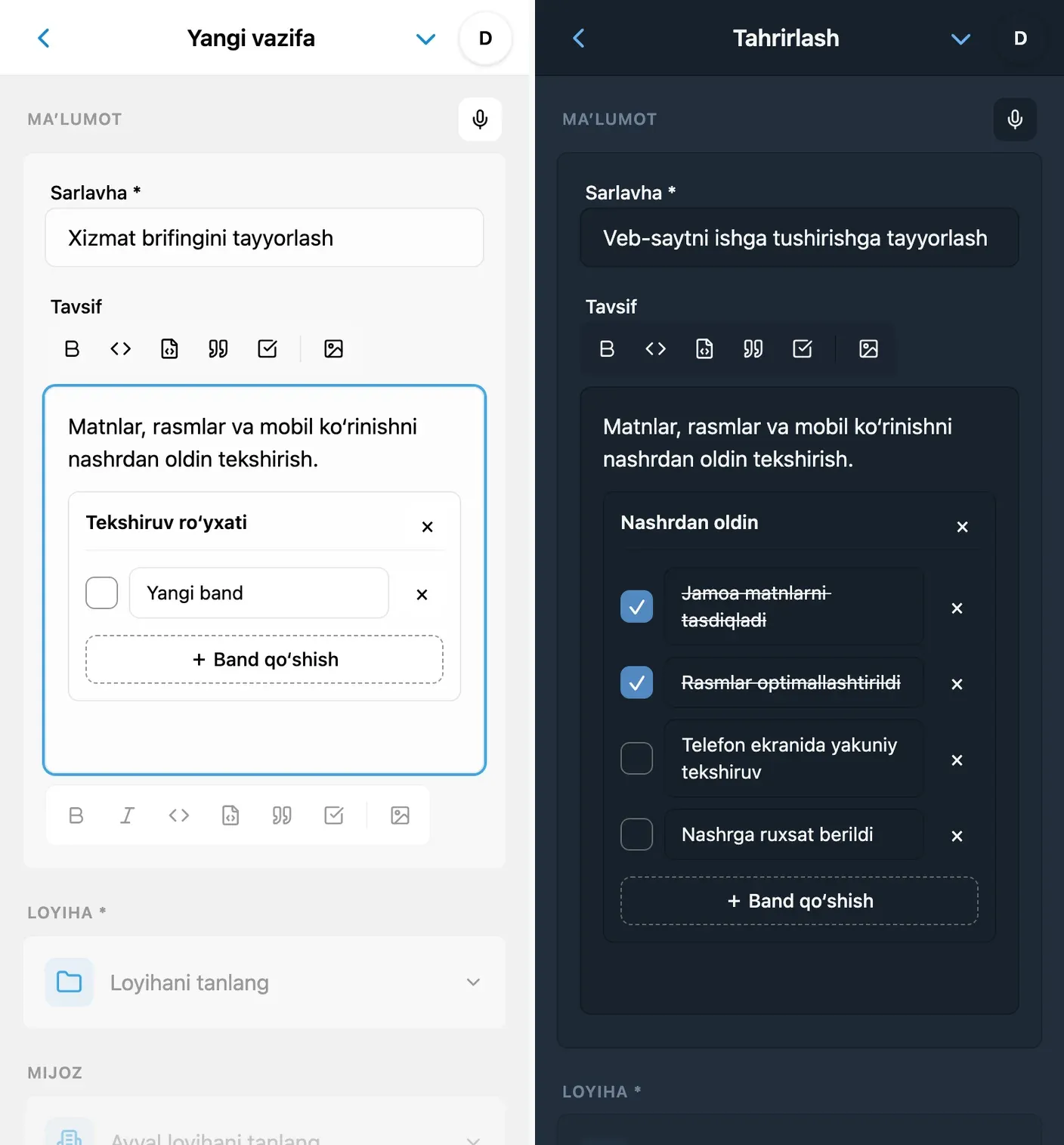Toggle bold in the bottom light editor toolbar
Image resolution: width=1064 pixels, height=1145 pixels.
[x=76, y=815]
